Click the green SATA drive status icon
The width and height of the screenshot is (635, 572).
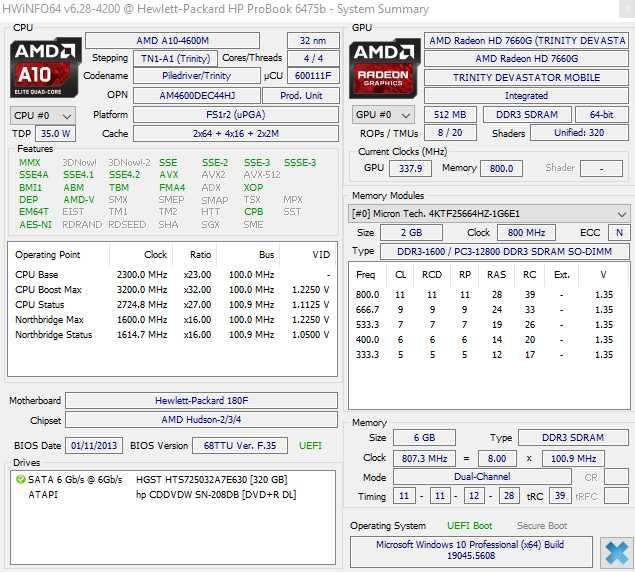click(20, 480)
